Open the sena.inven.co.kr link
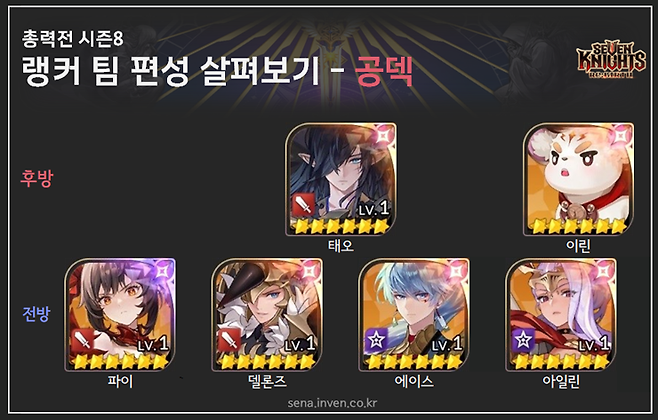658x420 pixels. point(332,403)
